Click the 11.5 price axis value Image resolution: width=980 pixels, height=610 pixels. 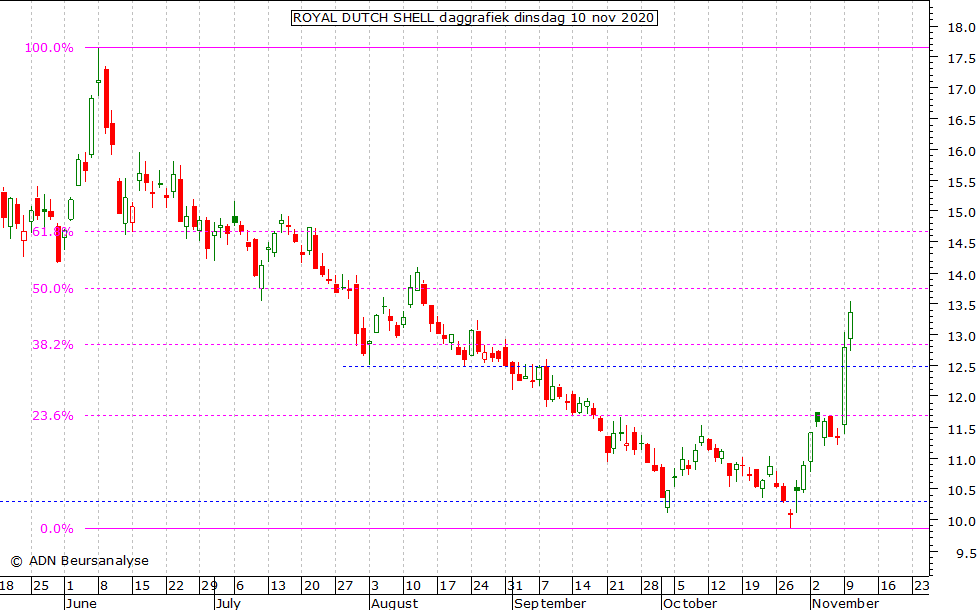(961, 429)
